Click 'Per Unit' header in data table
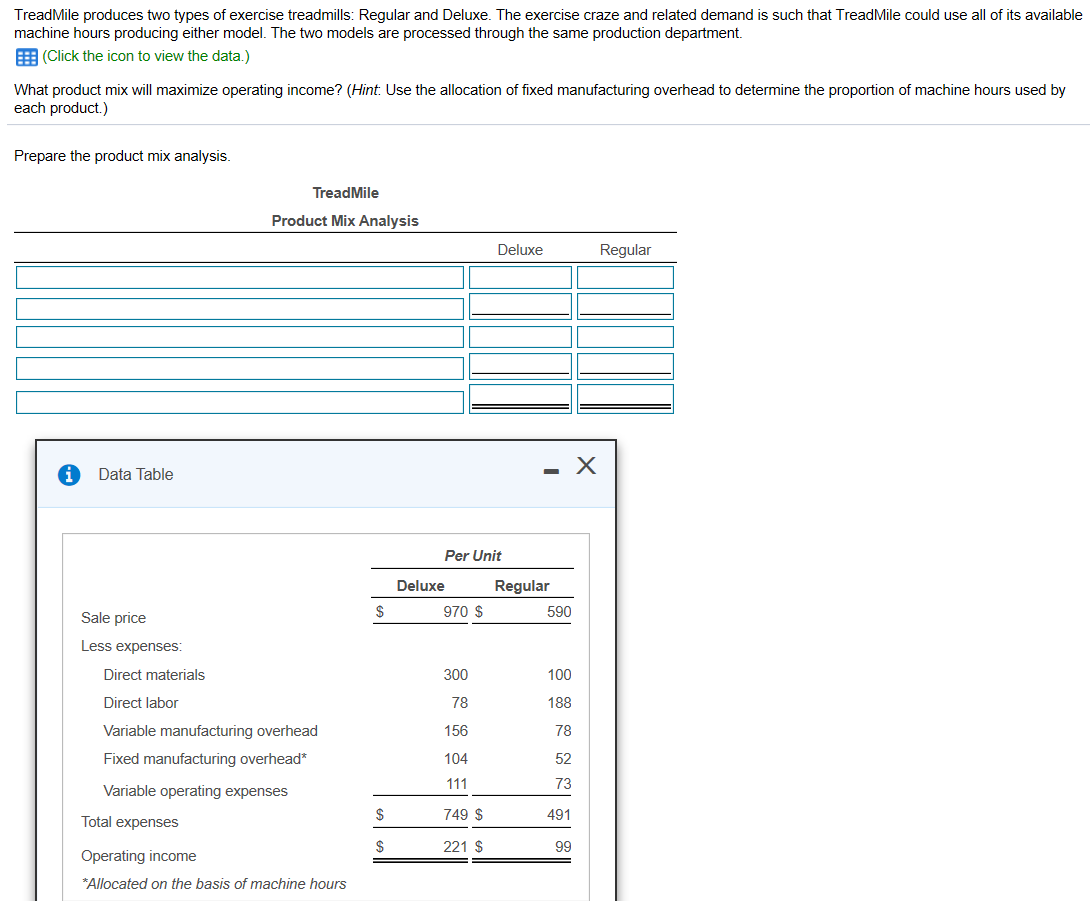 [x=473, y=556]
